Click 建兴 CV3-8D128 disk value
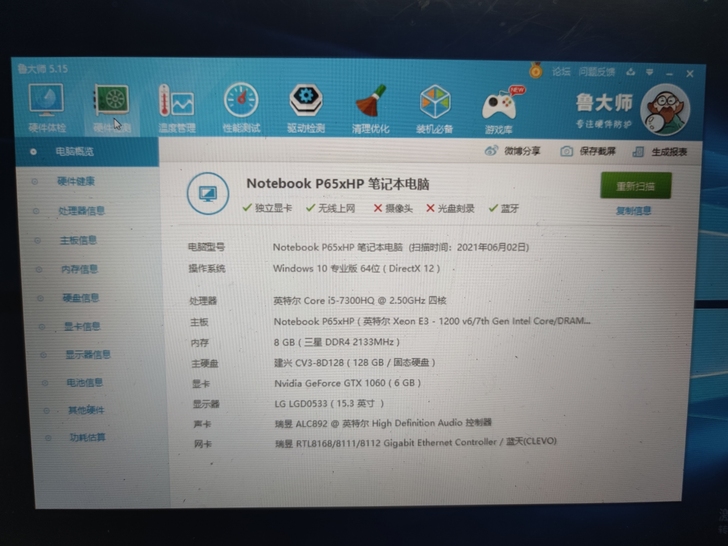This screenshot has width=728, height=546. click(355, 362)
